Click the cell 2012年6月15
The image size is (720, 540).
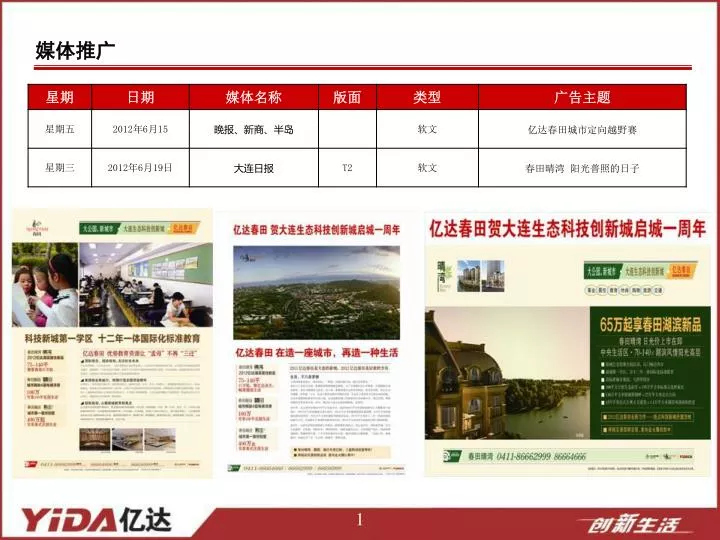pos(141,129)
